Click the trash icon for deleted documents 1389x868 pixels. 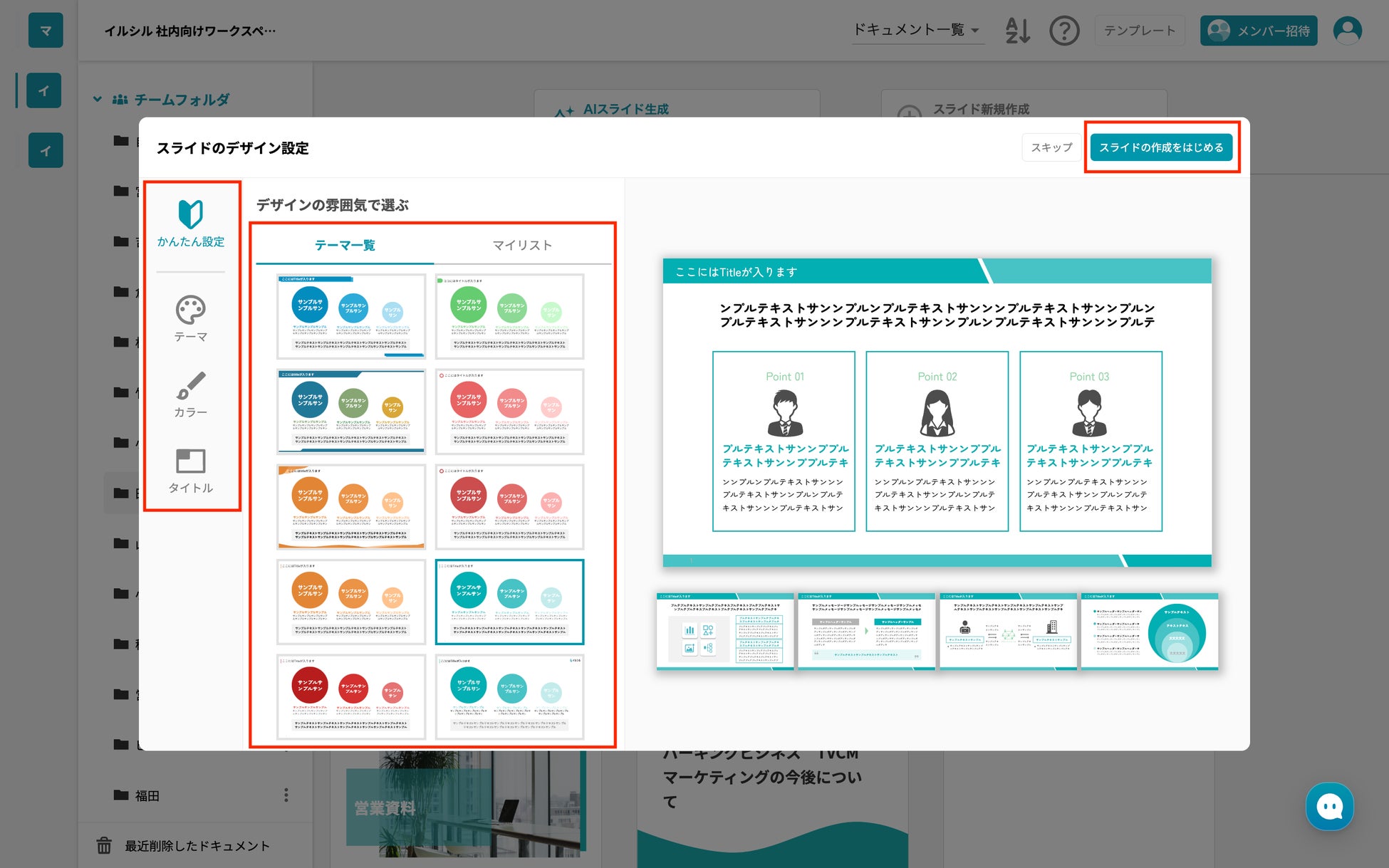(x=104, y=845)
